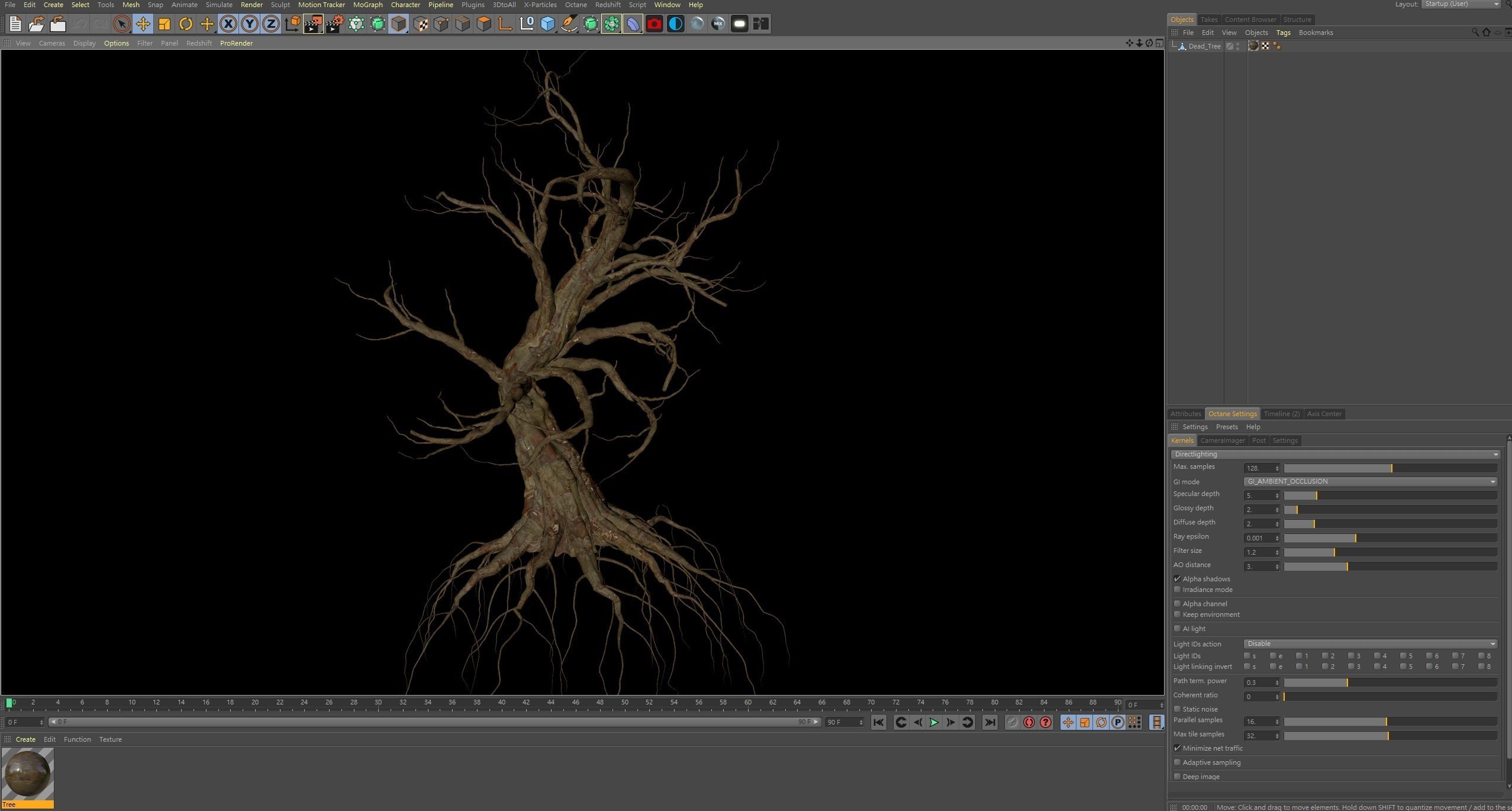
Task: Enable the Deep image checkbox
Action: 1177,776
